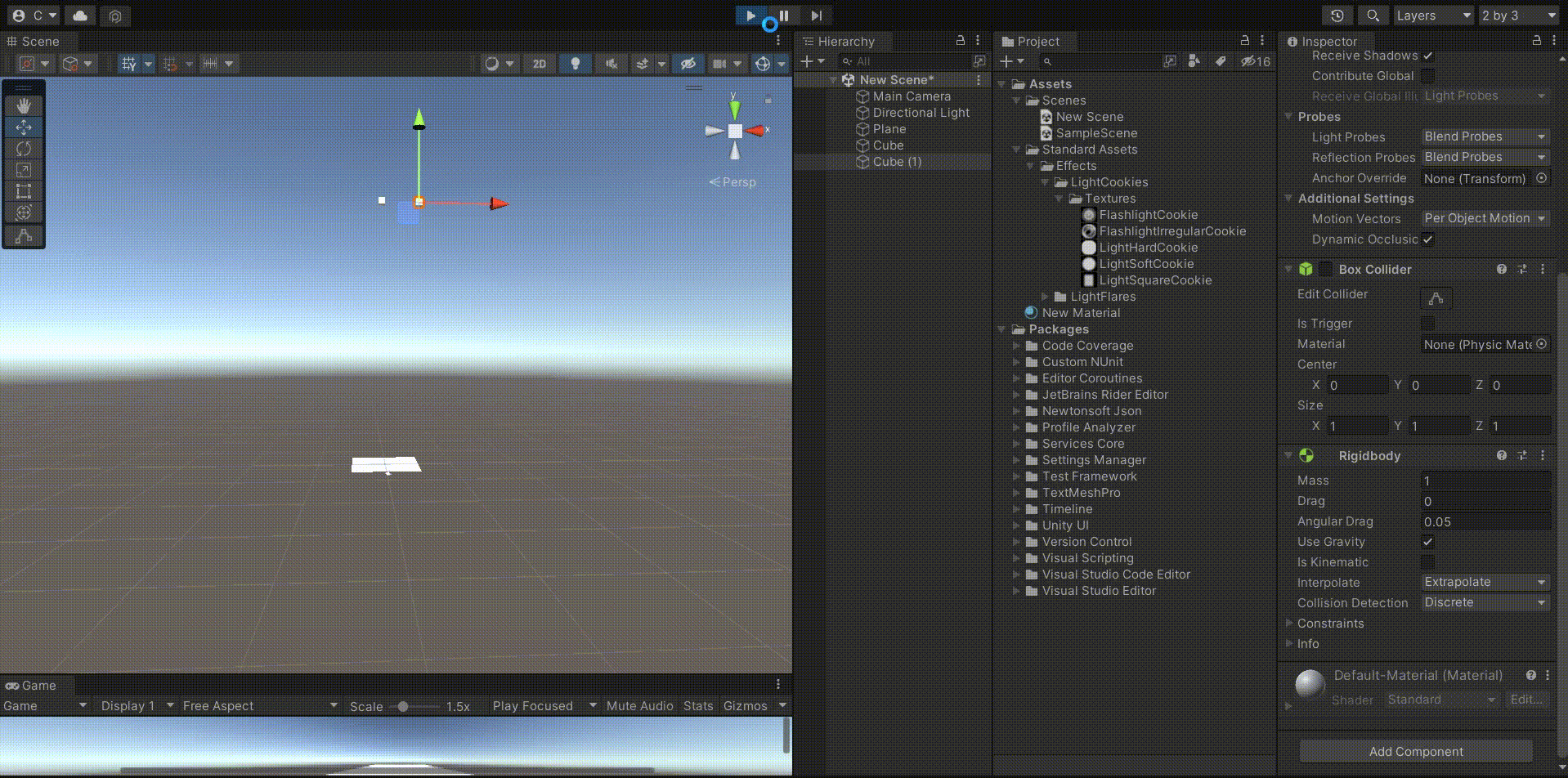Disable Use Gravity on the Rigidbody
The height and width of the screenshot is (778, 1568).
coord(1428,542)
